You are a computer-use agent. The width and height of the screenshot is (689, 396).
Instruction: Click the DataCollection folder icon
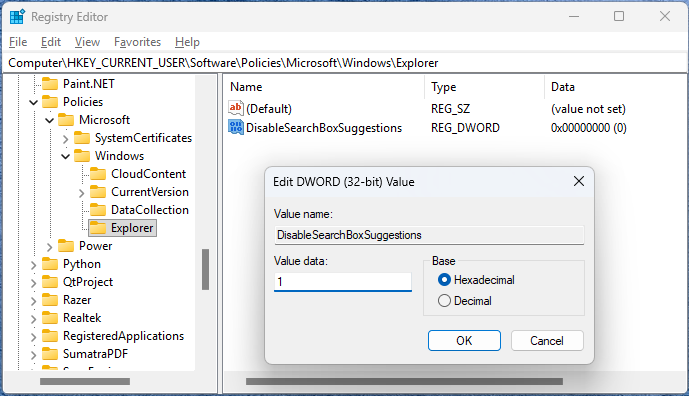[98, 210]
